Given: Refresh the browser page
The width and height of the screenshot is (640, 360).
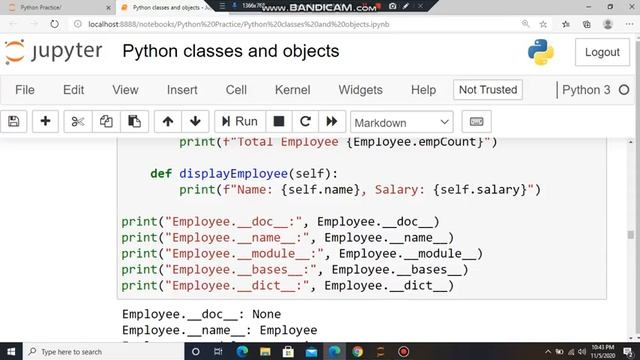Looking at the screenshot, I should (54, 24).
